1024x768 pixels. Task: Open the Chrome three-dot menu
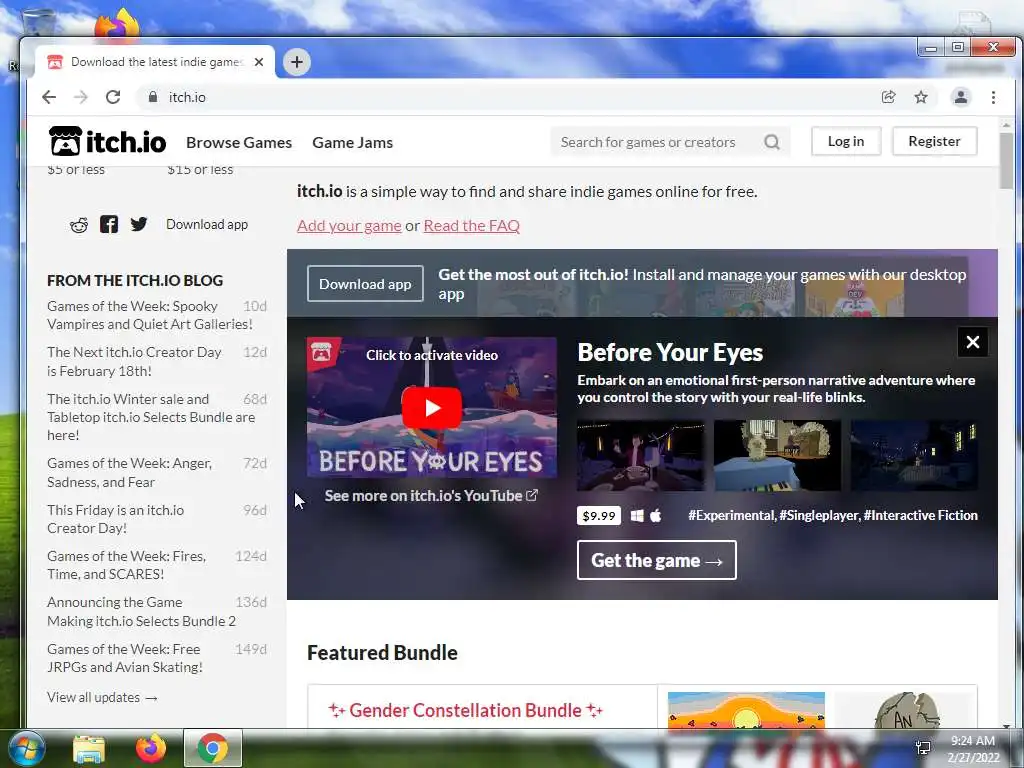[x=993, y=97]
